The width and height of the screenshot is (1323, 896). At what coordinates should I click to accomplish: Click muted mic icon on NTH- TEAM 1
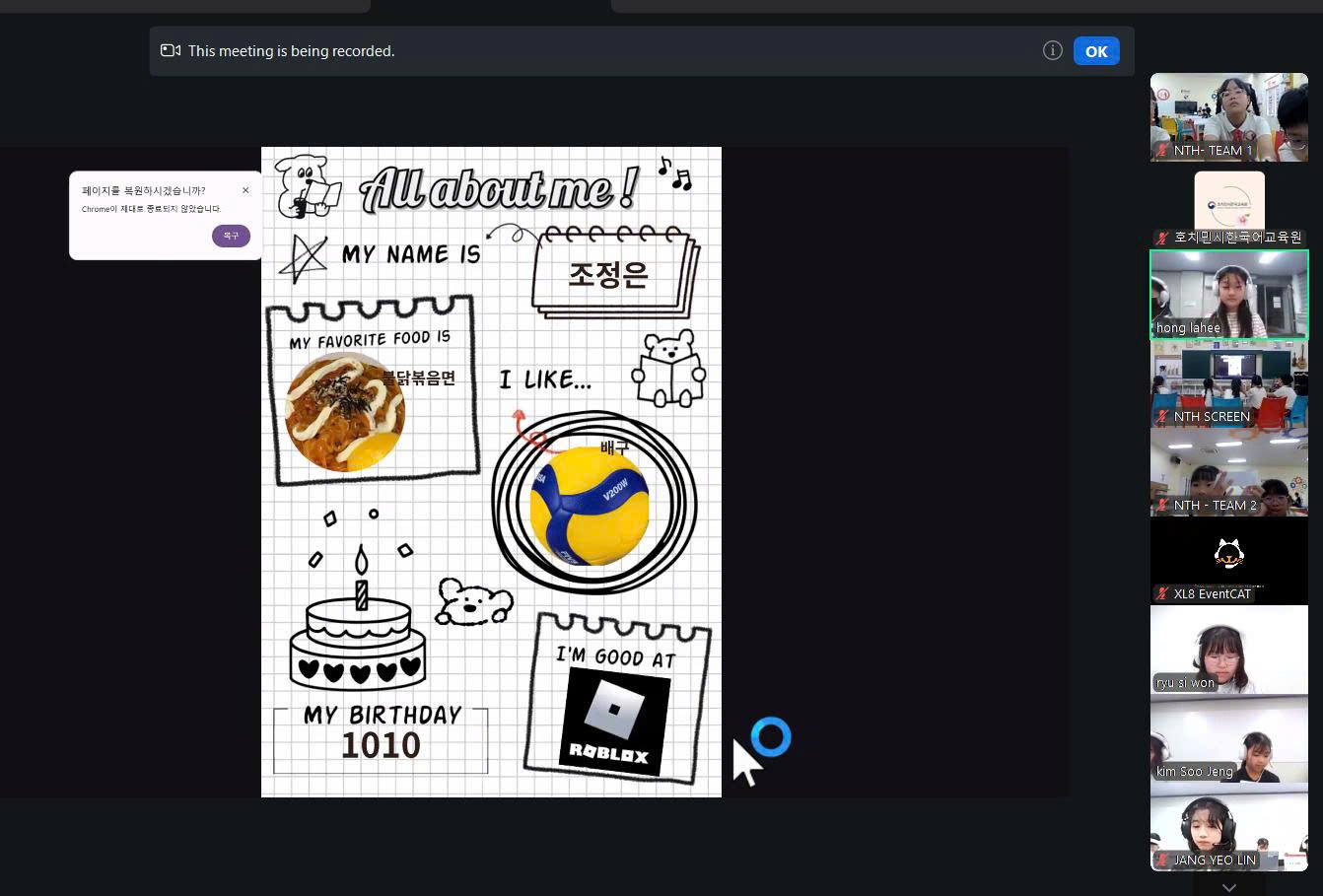click(x=1163, y=151)
